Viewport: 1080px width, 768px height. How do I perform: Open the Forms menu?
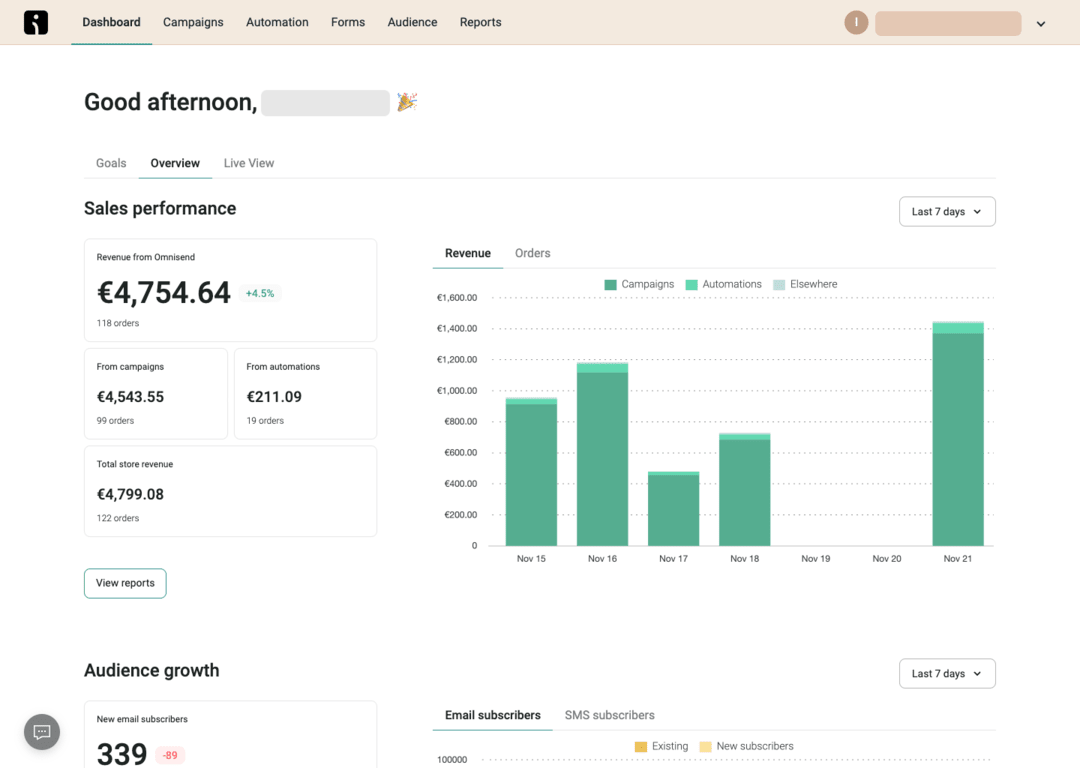coord(347,22)
